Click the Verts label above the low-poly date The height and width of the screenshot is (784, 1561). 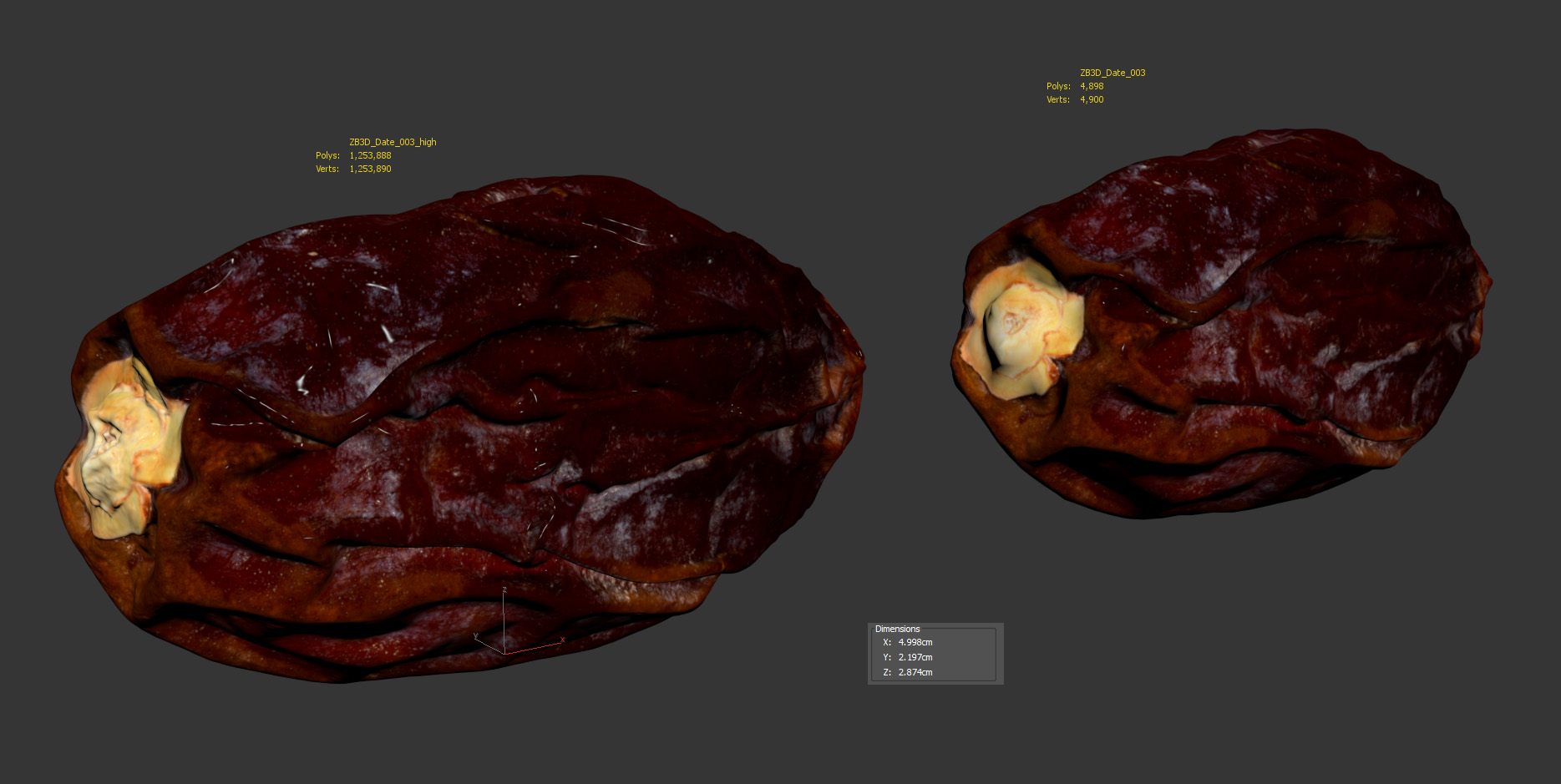click(1058, 99)
